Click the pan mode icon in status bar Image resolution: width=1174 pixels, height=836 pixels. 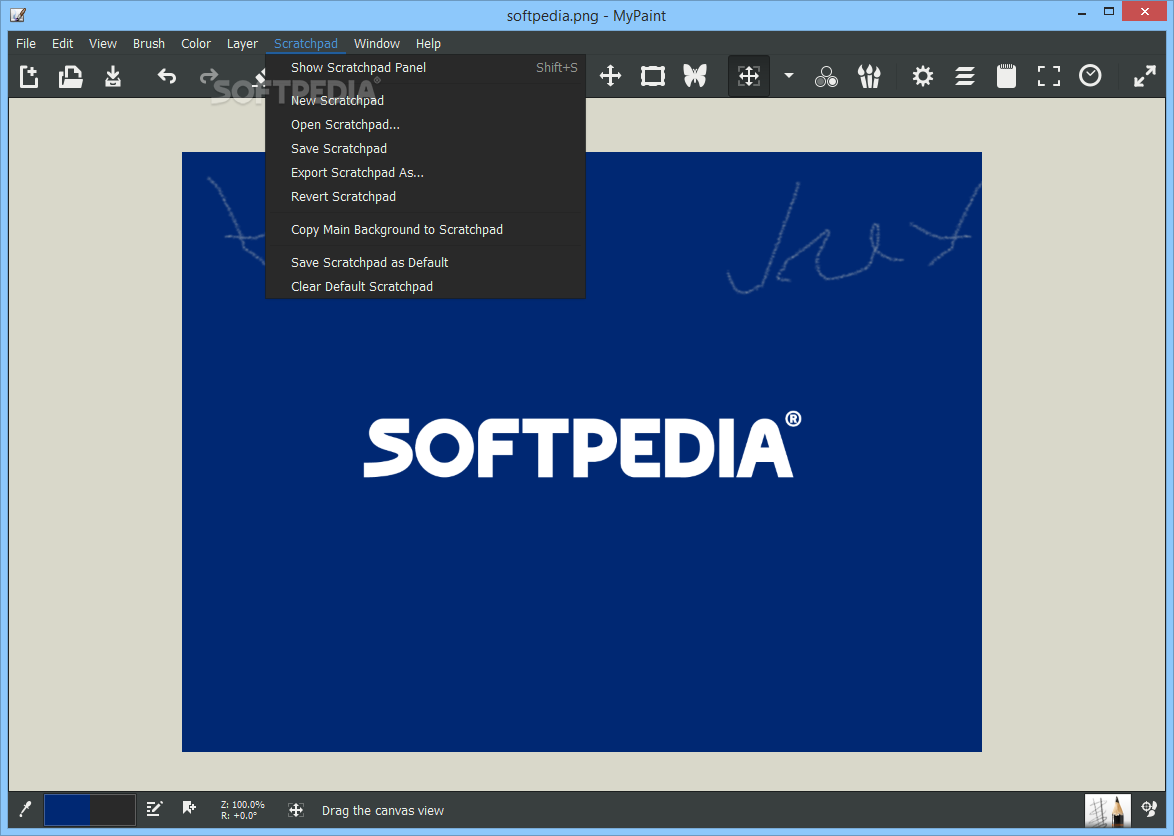click(x=296, y=810)
